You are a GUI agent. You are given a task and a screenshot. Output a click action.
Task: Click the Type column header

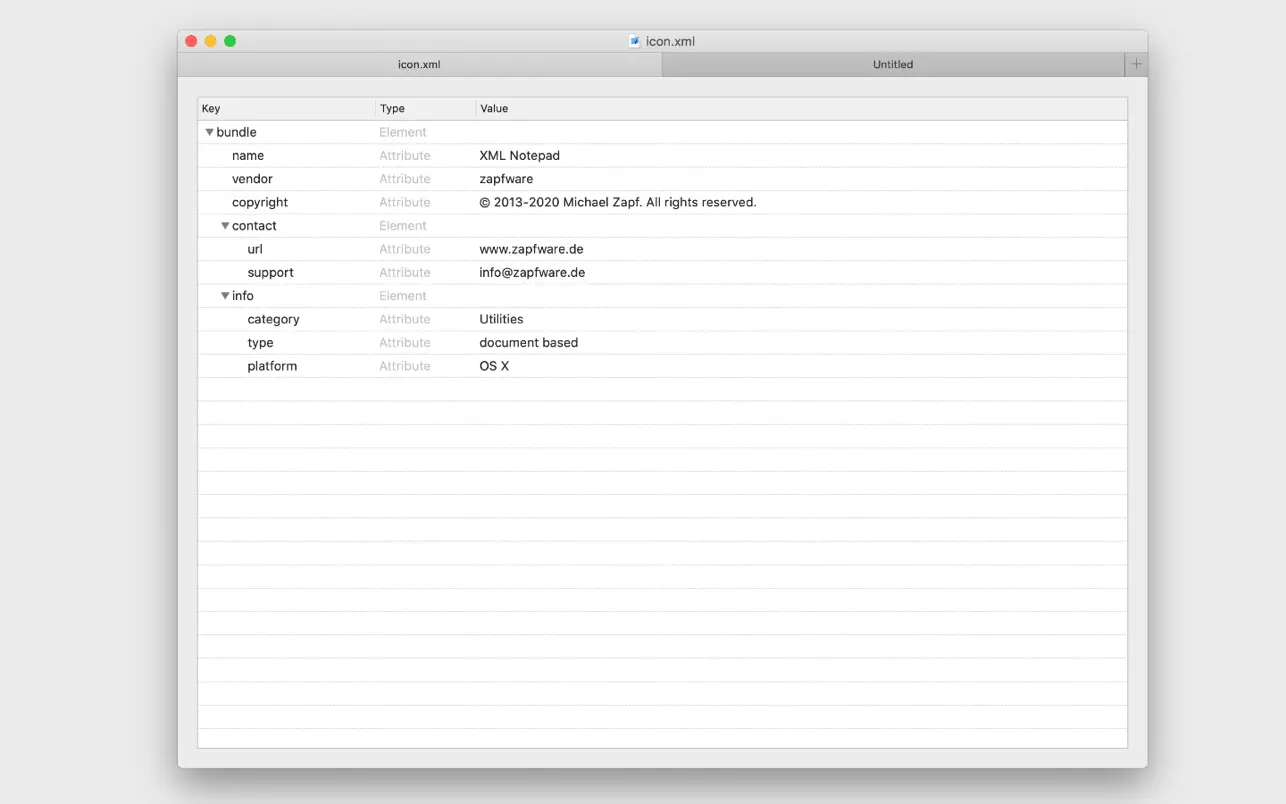(x=392, y=108)
